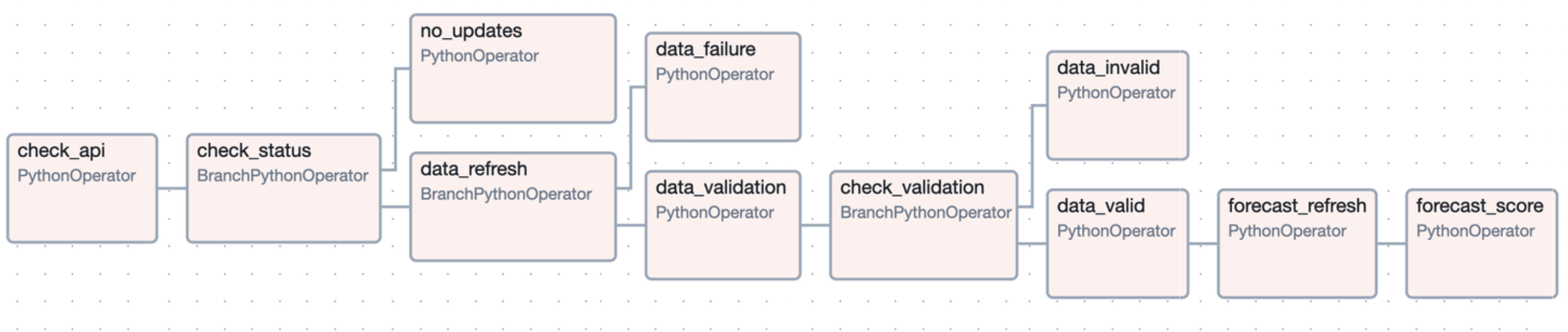Image resolution: width=1568 pixels, height=332 pixels.
Task: Click the edge between check_api and check_status
Action: point(172,188)
